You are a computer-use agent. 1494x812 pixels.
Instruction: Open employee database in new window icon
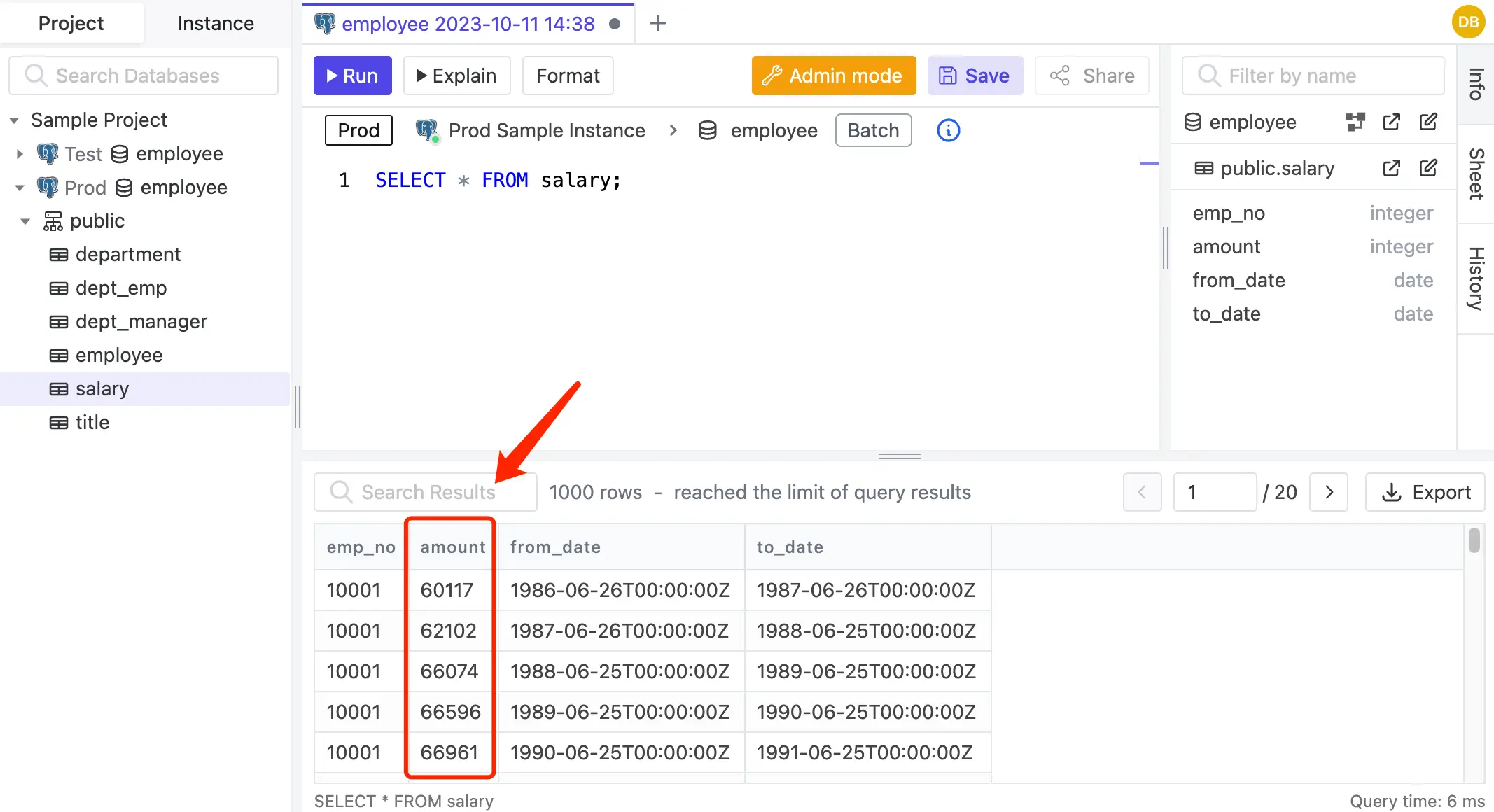[x=1391, y=122]
